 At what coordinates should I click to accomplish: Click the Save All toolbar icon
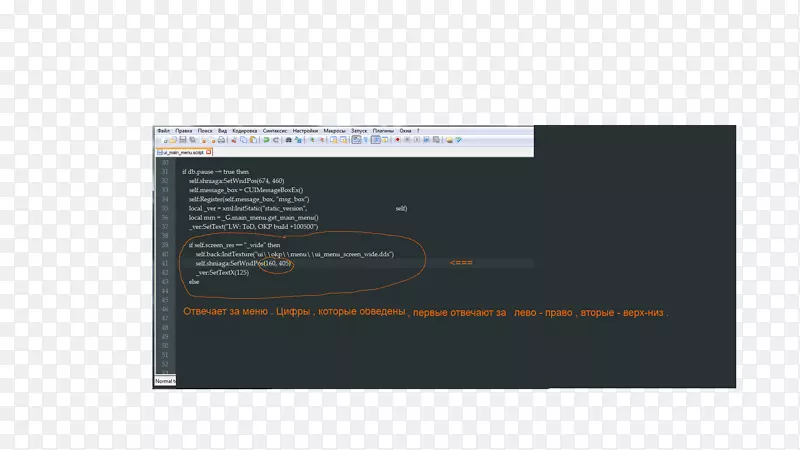click(193, 140)
